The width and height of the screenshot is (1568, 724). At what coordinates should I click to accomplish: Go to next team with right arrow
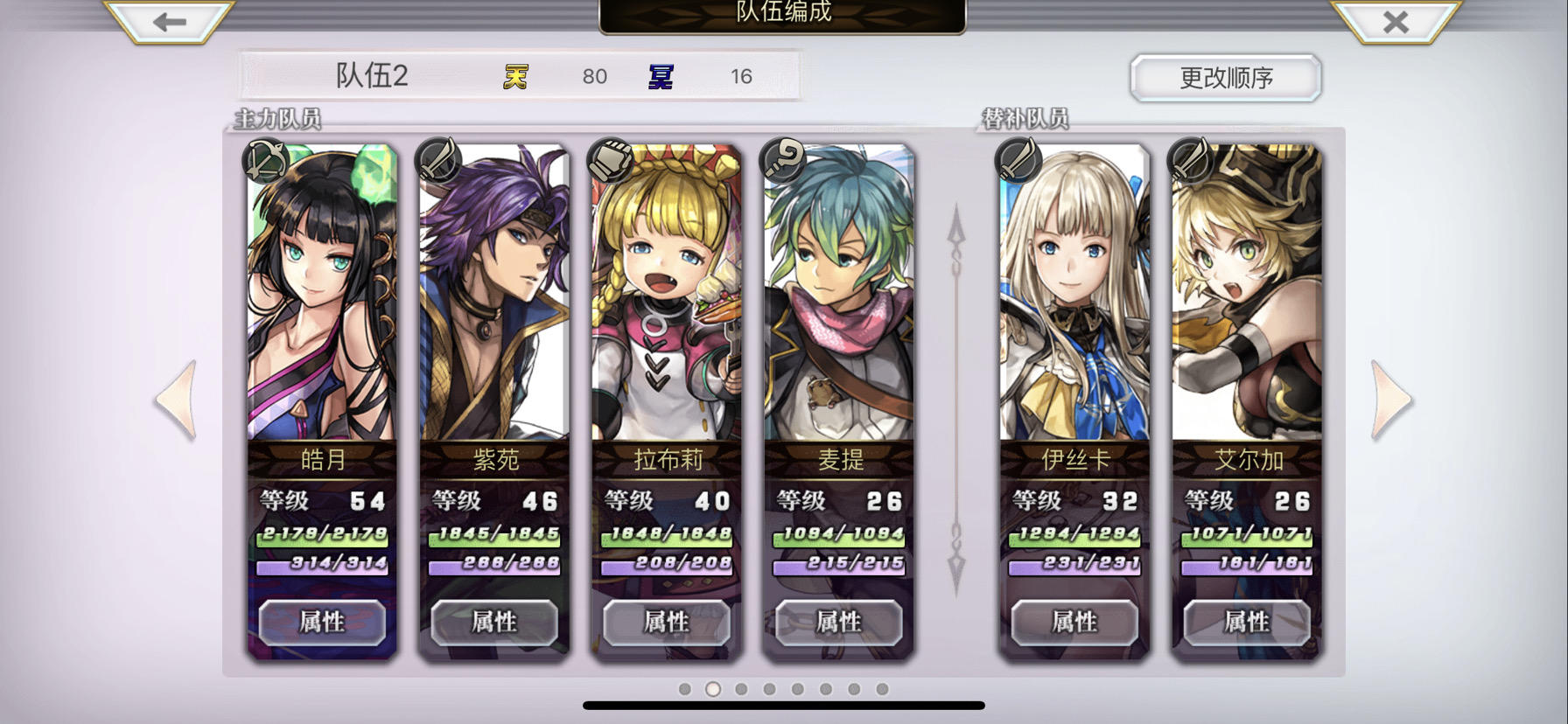pos(1391,400)
